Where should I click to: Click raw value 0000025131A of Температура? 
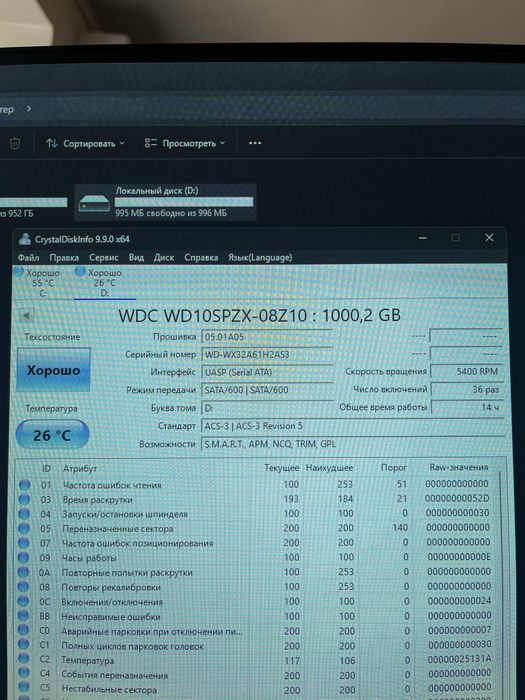(459, 658)
